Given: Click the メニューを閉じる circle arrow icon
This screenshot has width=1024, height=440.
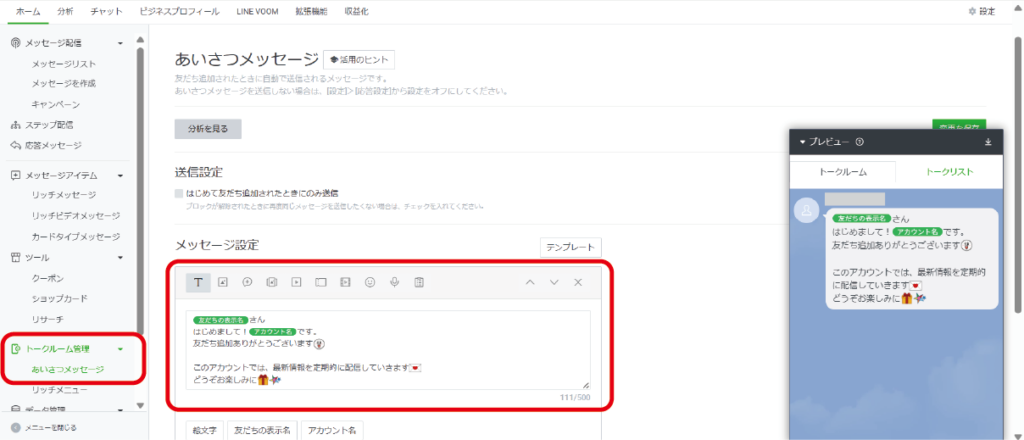Looking at the screenshot, I should coord(16,428).
